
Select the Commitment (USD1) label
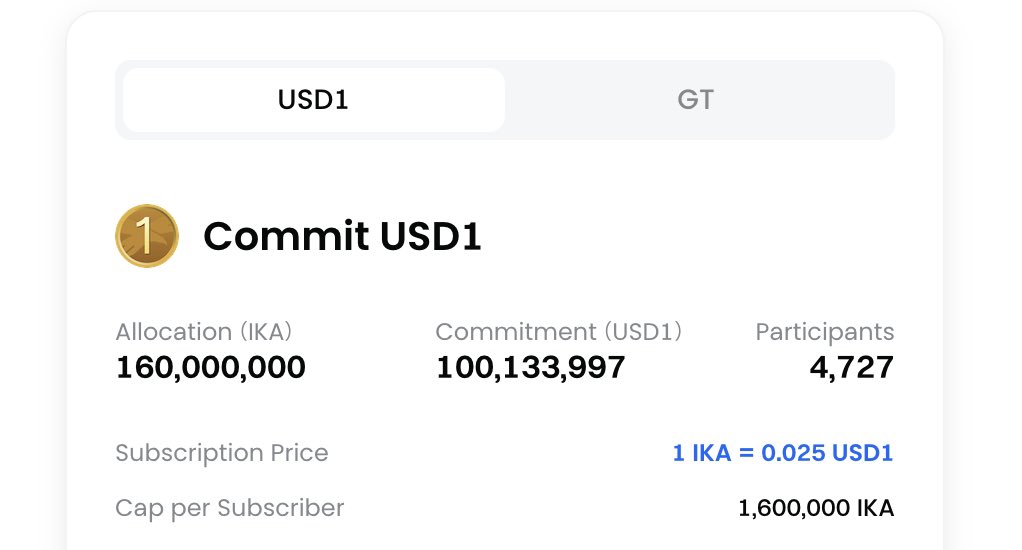pyautogui.click(x=559, y=332)
